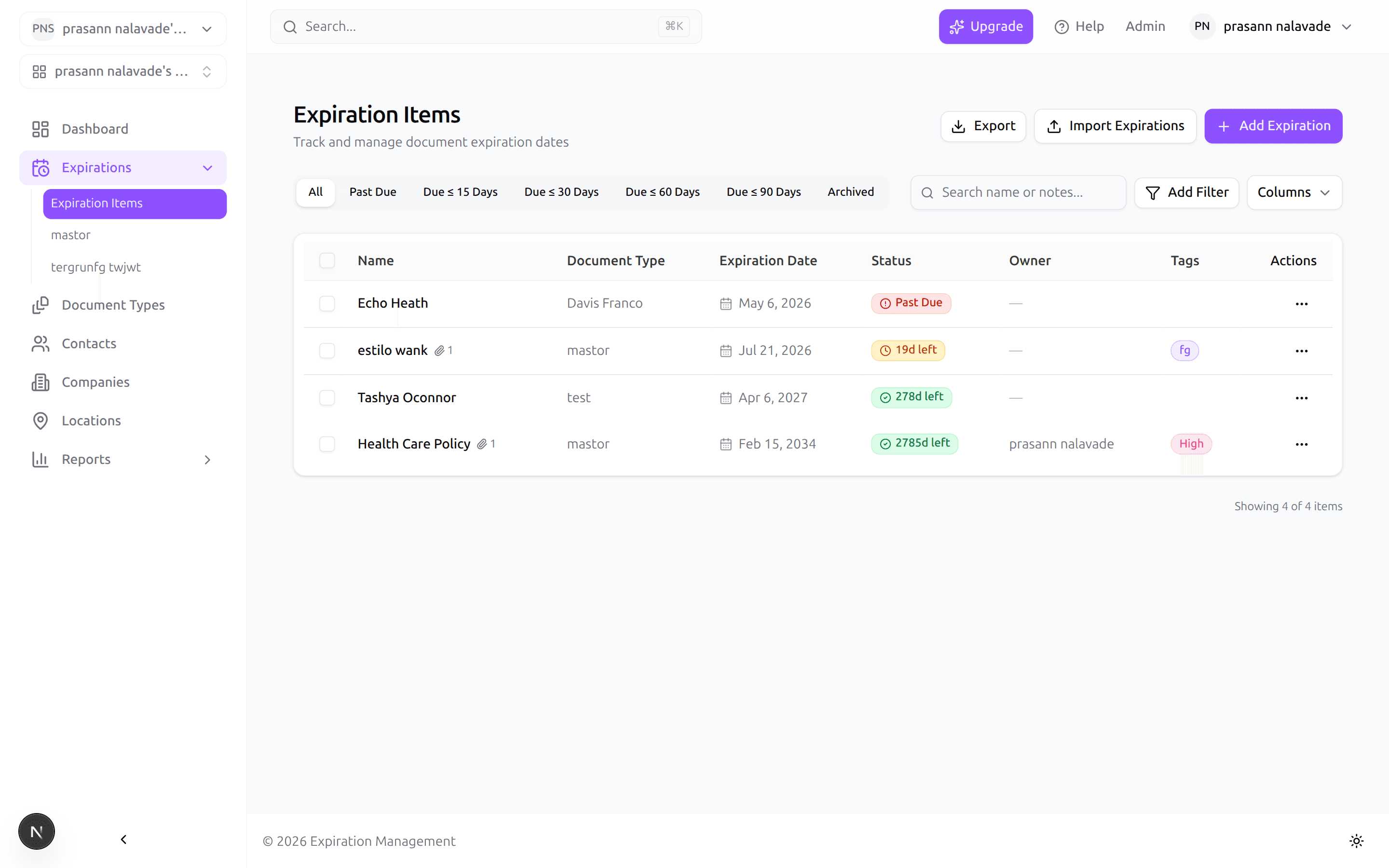Click calendar icon beside Feb 15, 2034
Screen dimensions: 1389x868
coord(725,444)
